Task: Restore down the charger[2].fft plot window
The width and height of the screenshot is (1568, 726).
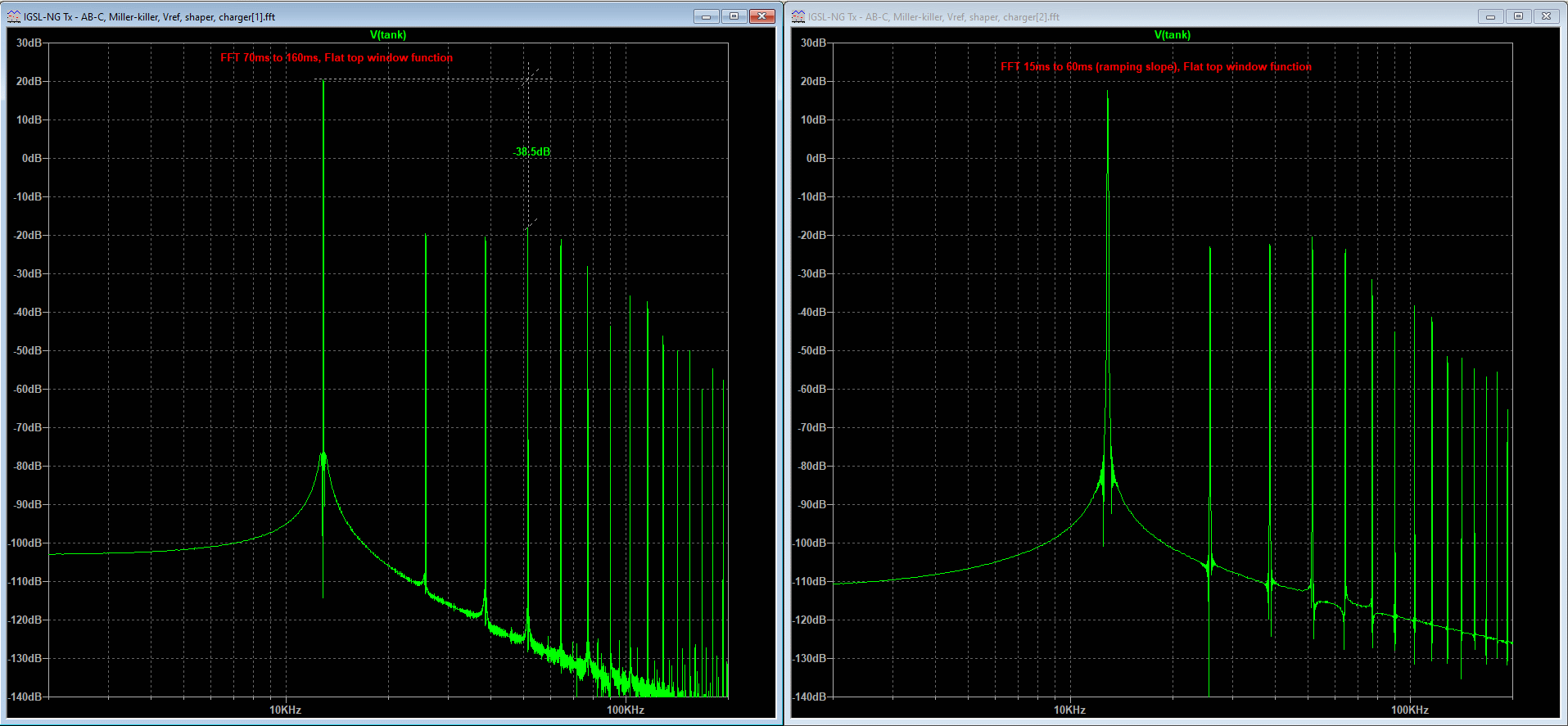Action: 1518,16
